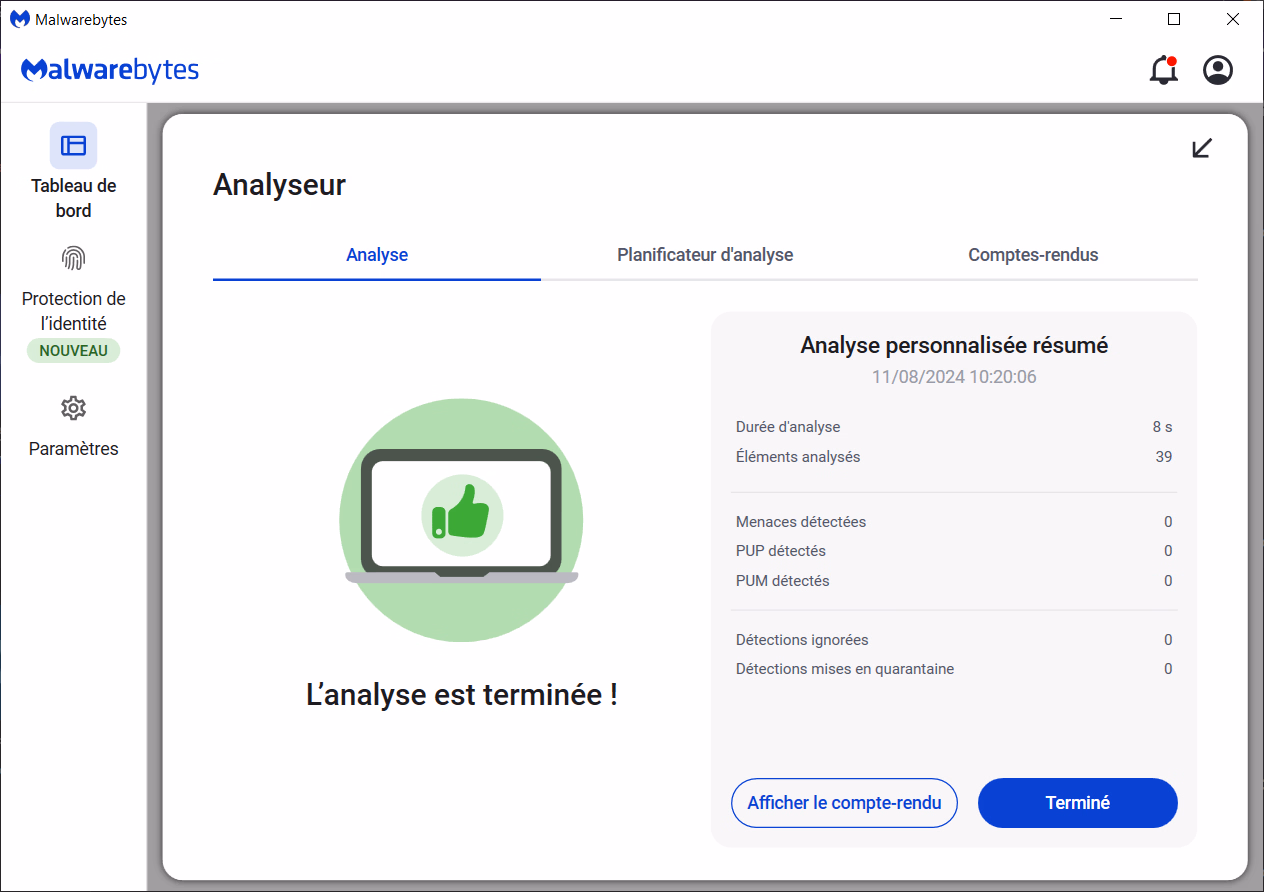Screen dimensions: 1264x892
Task: Click the Malwarebytes title bar app icon
Action: tap(19, 19)
